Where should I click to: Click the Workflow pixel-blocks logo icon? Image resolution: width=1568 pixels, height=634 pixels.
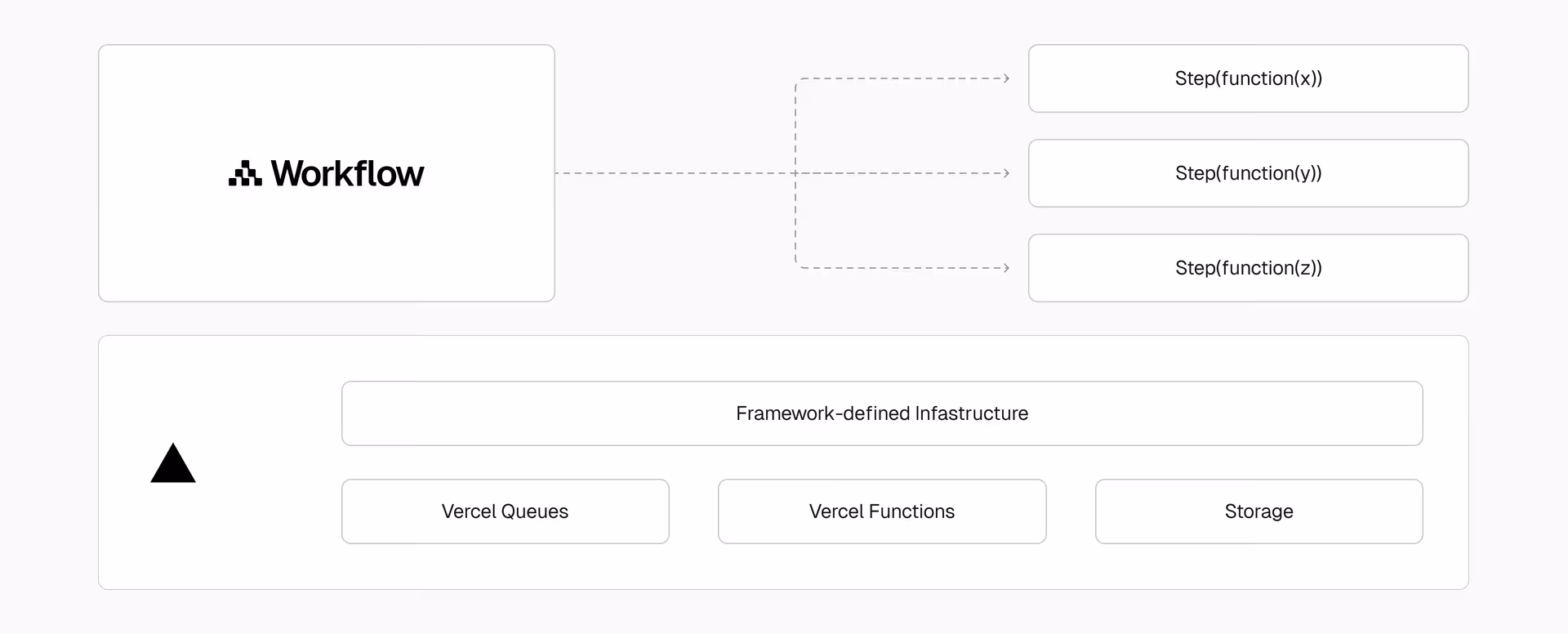coord(245,173)
